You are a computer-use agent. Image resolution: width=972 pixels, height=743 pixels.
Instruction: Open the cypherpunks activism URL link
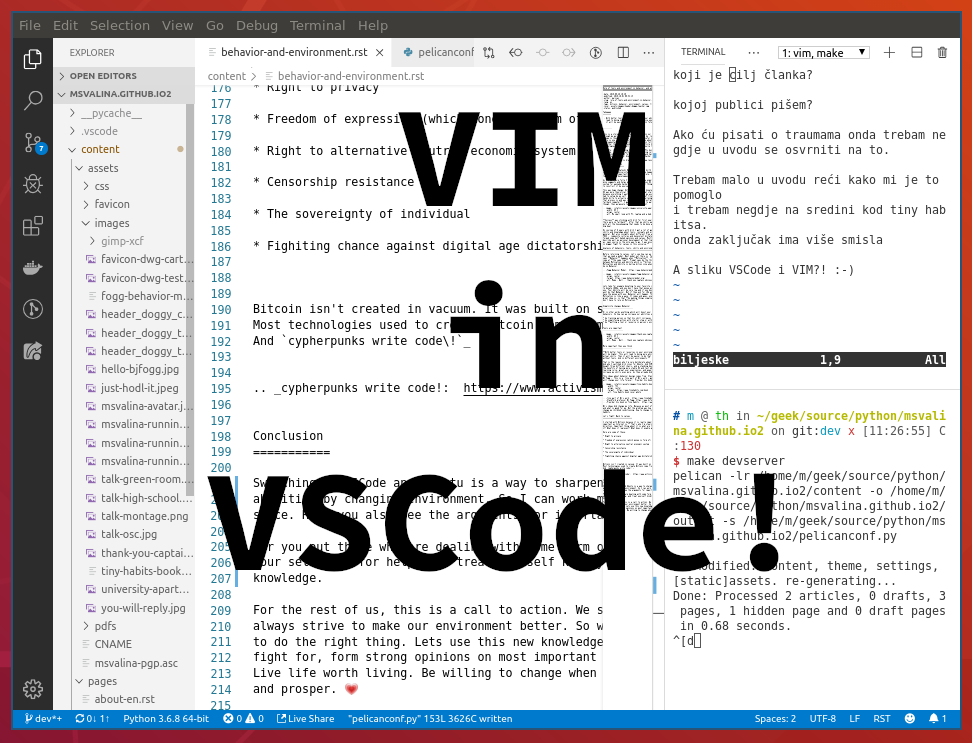pos(532,389)
